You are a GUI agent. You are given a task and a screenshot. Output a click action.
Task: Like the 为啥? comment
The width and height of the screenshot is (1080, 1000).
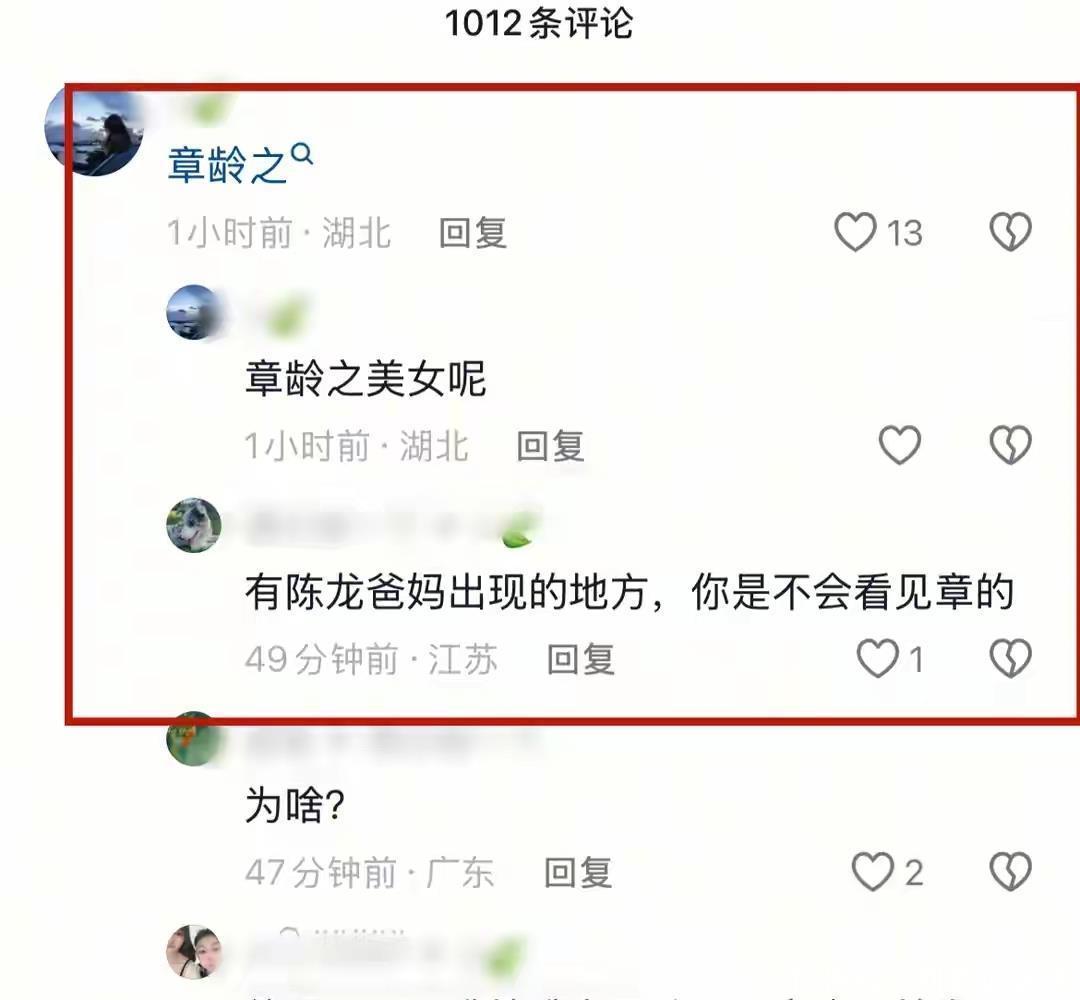(873, 872)
